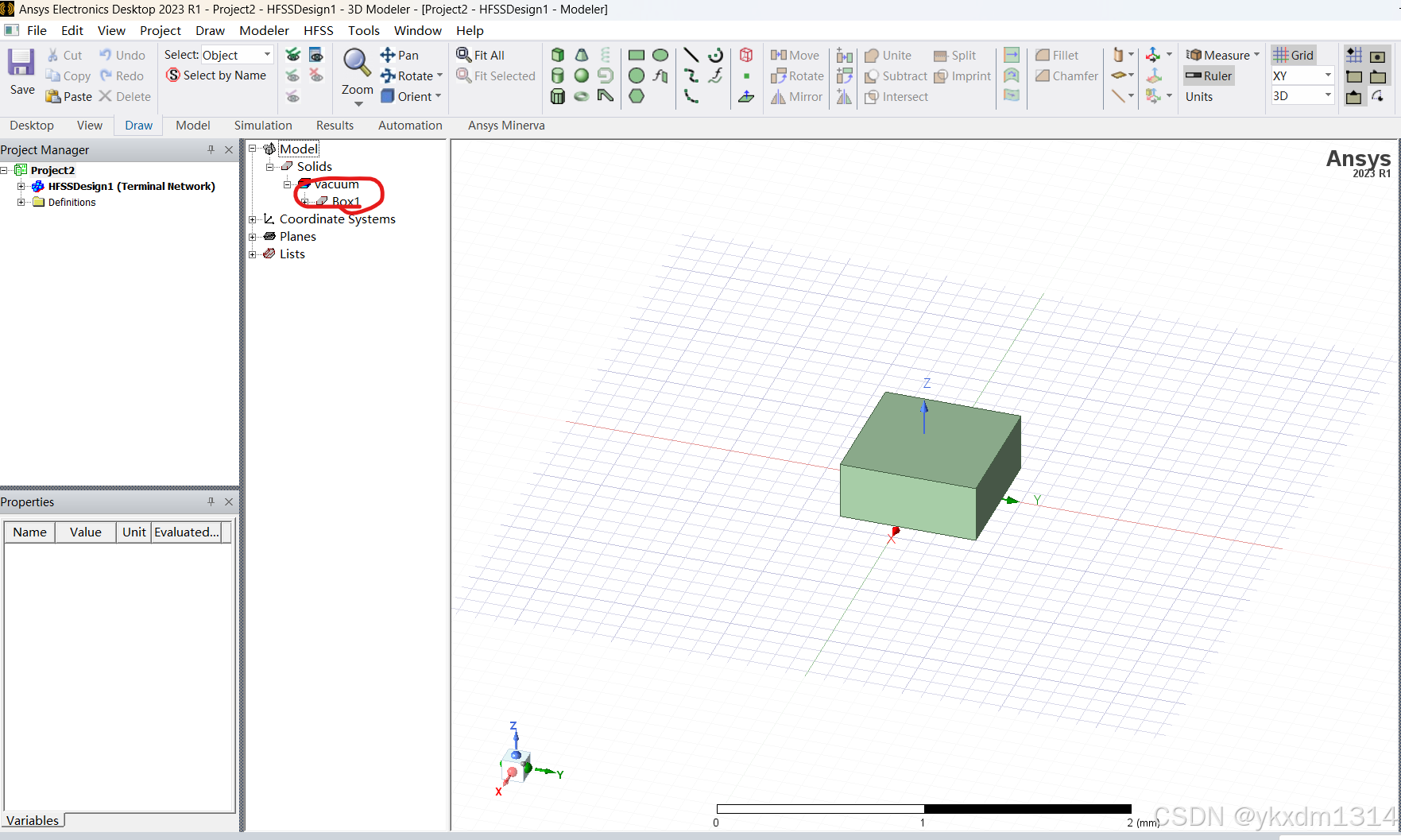
Task: Click the relative coordinate system icon
Action: [1153, 55]
